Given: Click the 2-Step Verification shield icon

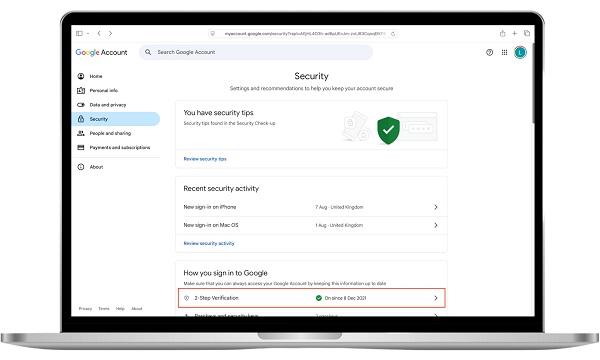Looking at the screenshot, I should pyautogui.click(x=187, y=298).
